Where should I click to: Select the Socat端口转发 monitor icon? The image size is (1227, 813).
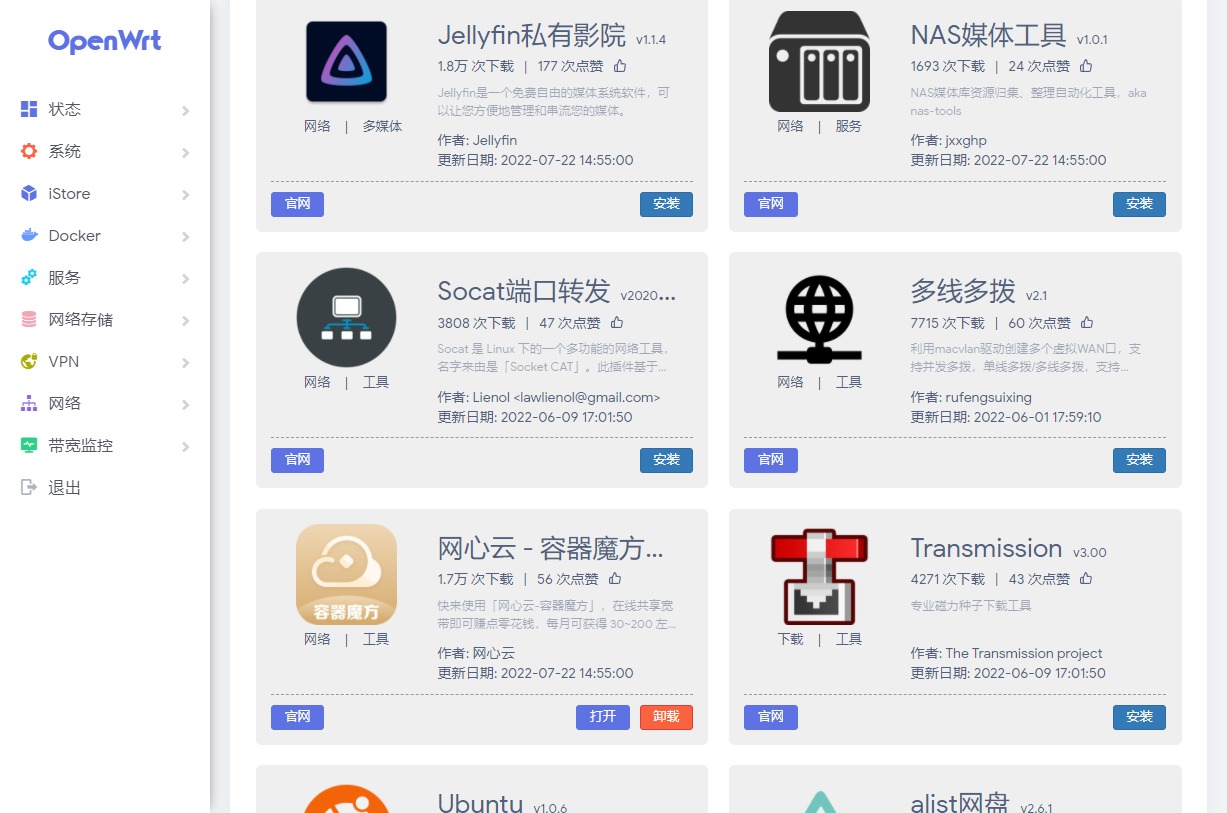pos(346,317)
